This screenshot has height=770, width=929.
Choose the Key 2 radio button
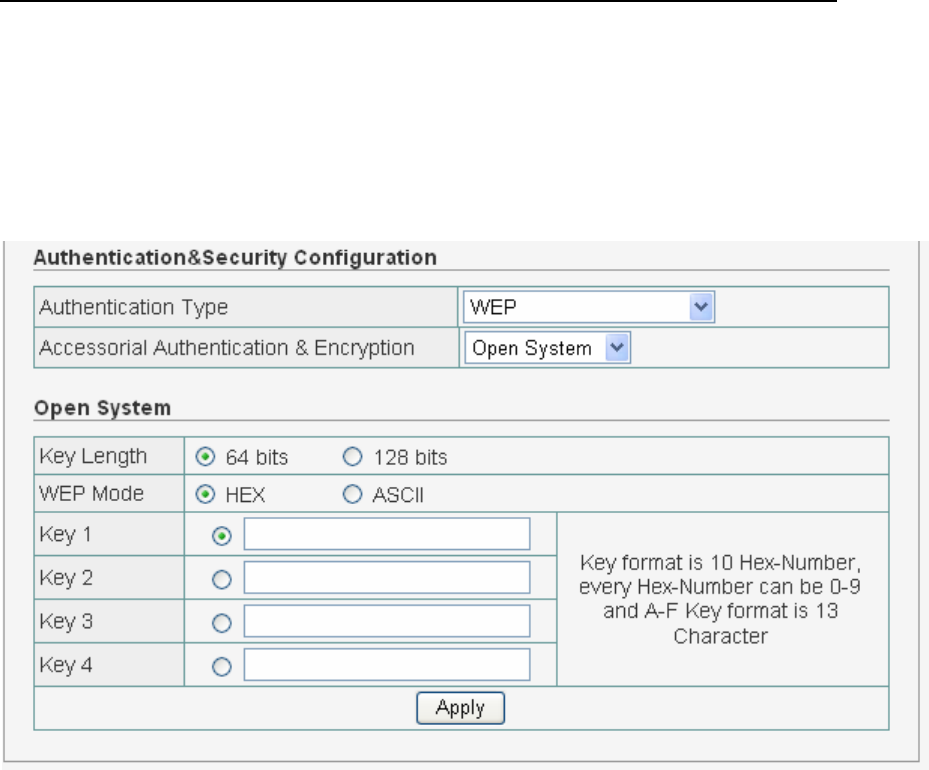point(223,579)
